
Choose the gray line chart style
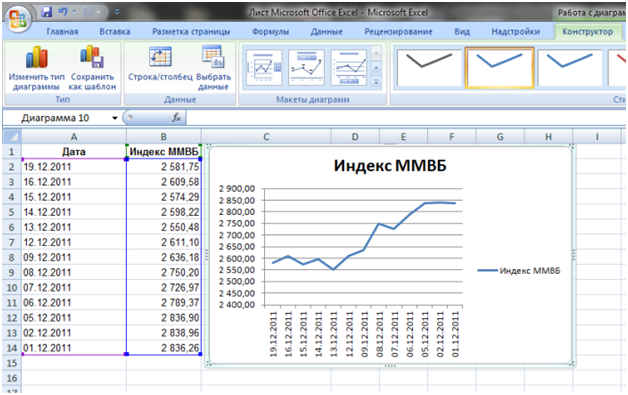point(429,67)
